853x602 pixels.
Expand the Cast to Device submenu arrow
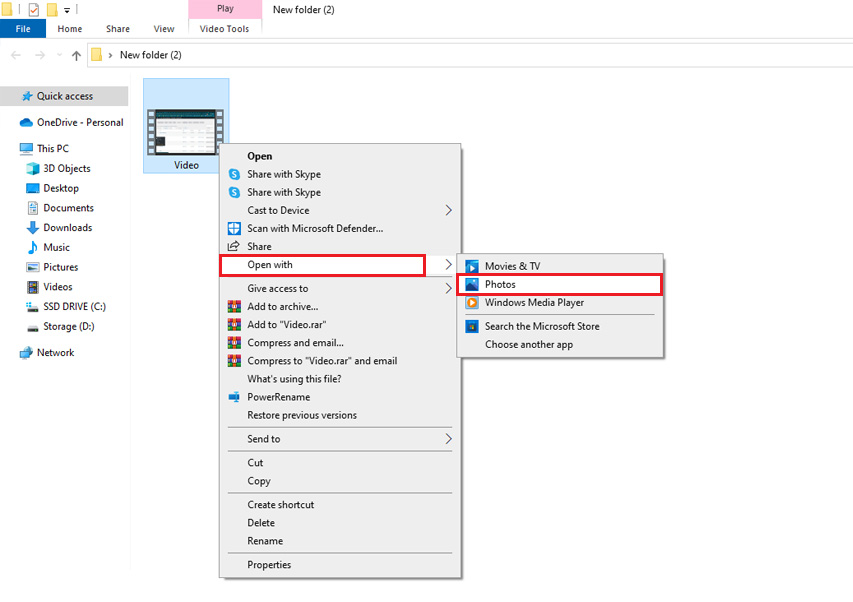[x=448, y=210]
